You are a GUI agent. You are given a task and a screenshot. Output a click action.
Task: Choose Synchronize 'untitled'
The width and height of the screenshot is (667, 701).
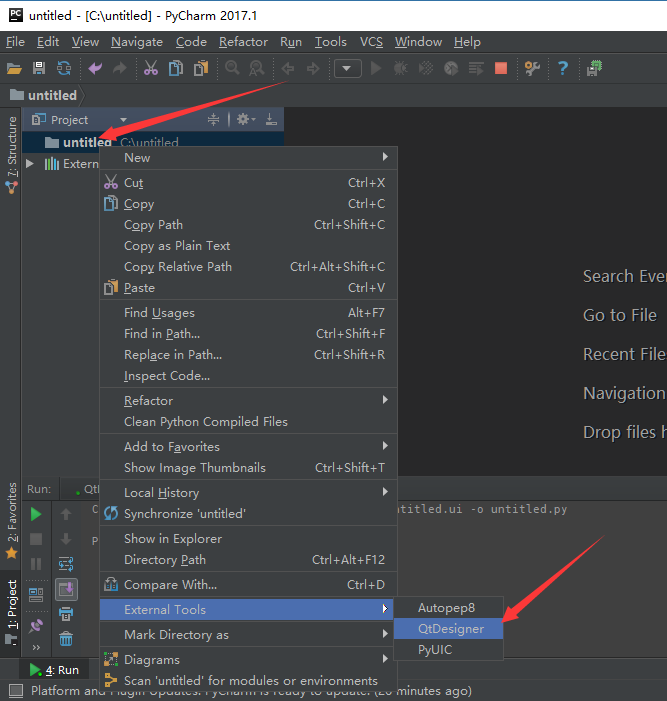tap(249, 514)
